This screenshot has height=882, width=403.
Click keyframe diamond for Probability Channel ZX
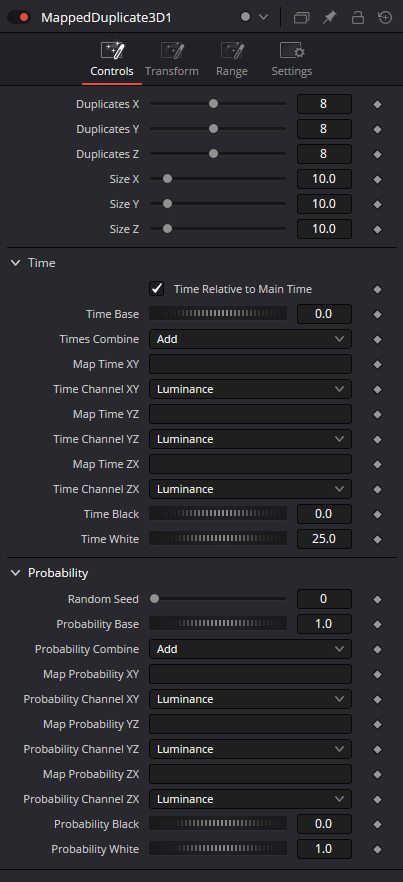click(378, 800)
